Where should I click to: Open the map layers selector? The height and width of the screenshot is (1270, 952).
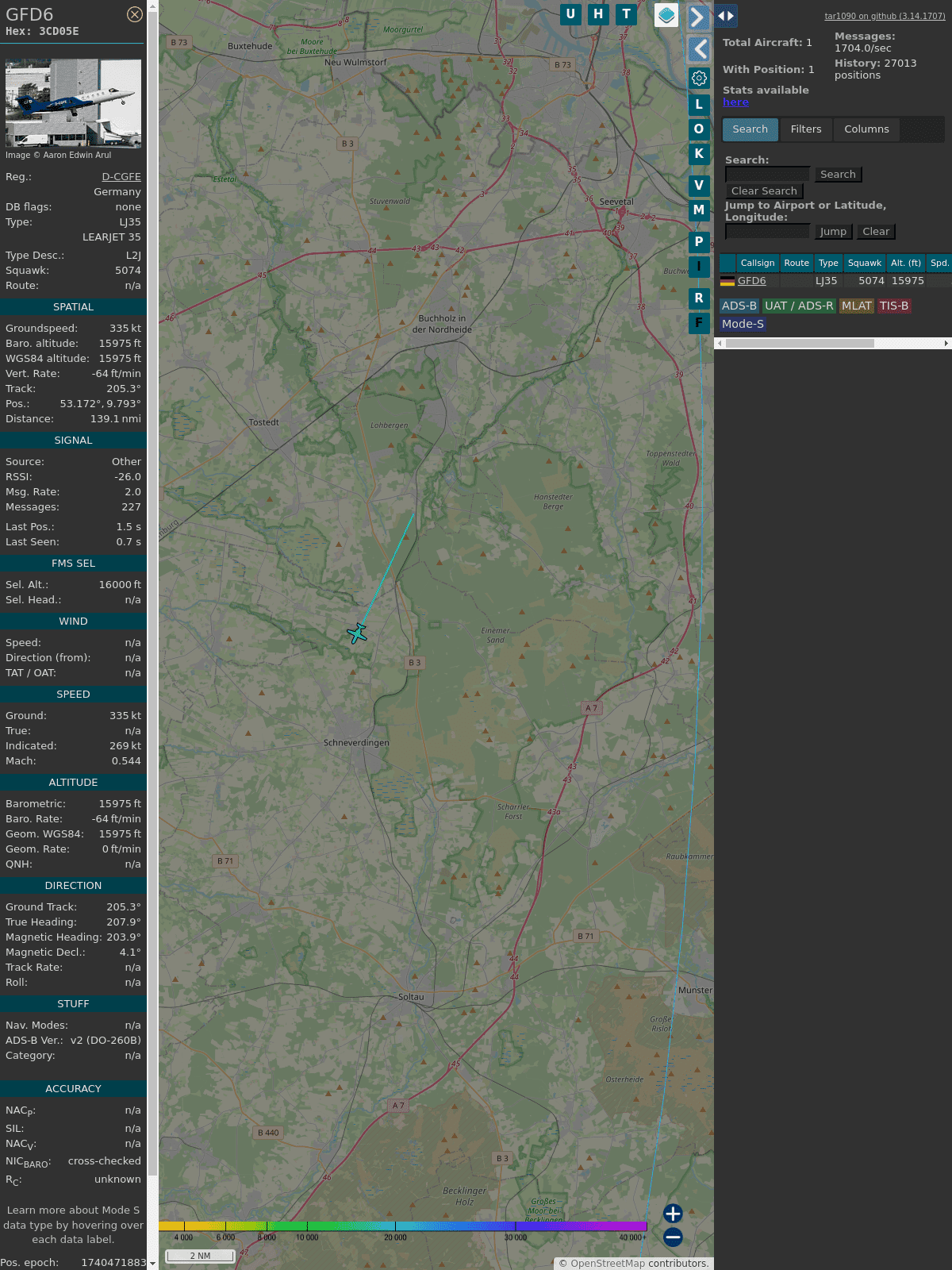pos(666,15)
